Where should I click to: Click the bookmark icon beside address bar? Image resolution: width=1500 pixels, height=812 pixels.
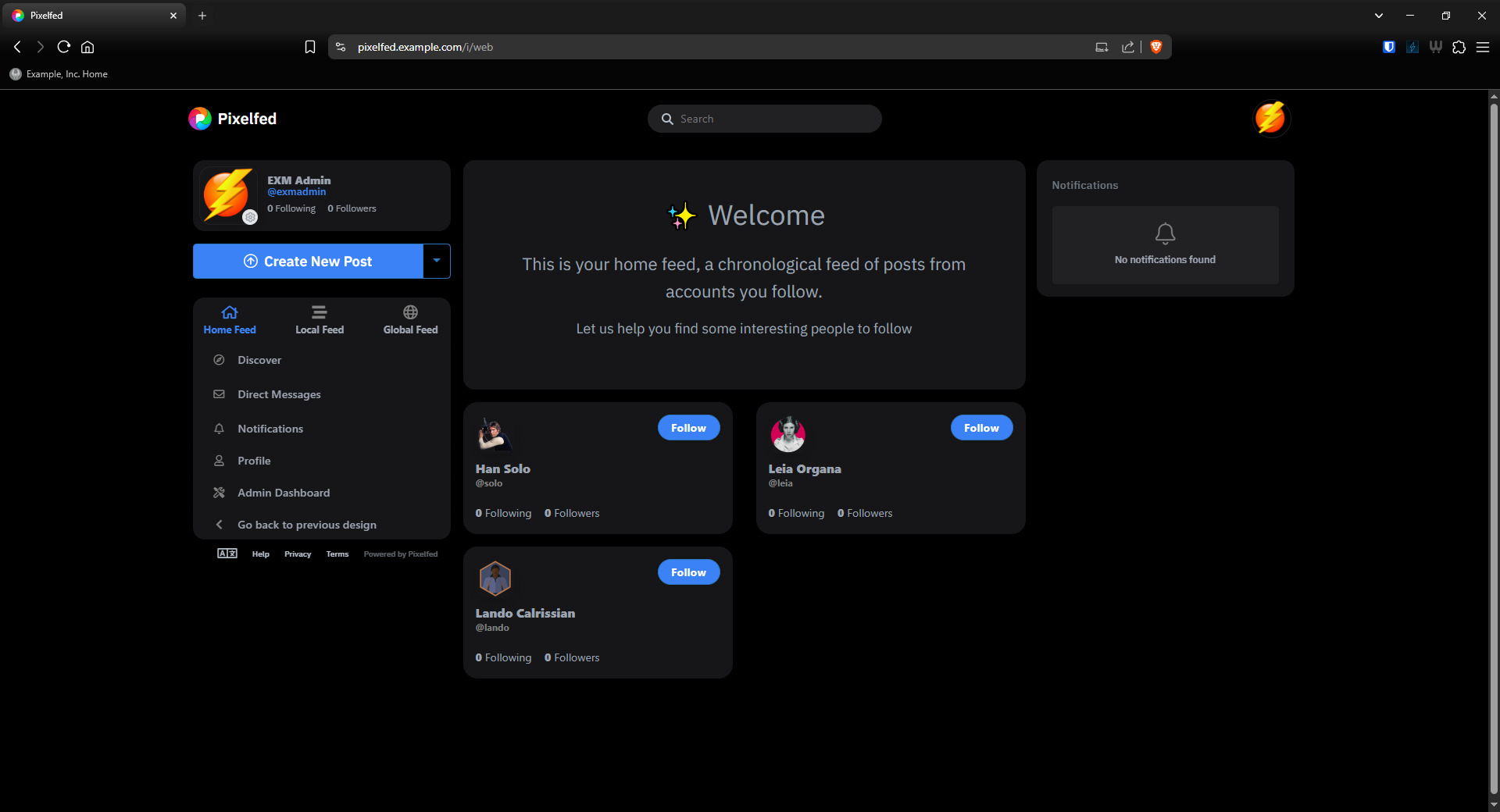[310, 47]
